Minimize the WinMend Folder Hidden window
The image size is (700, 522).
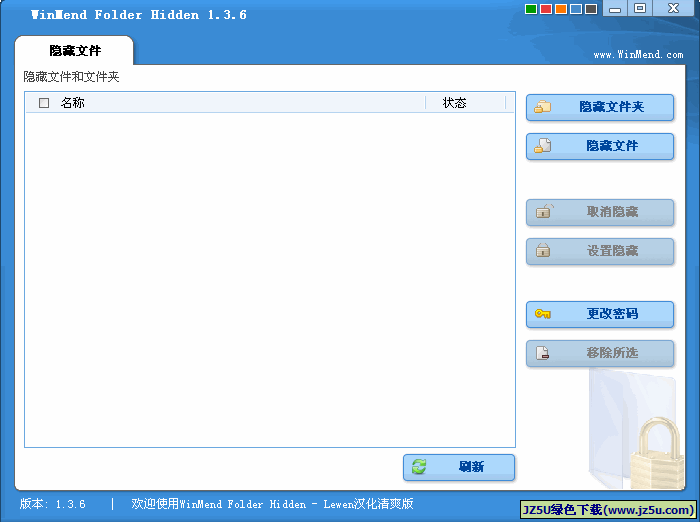click(x=615, y=8)
